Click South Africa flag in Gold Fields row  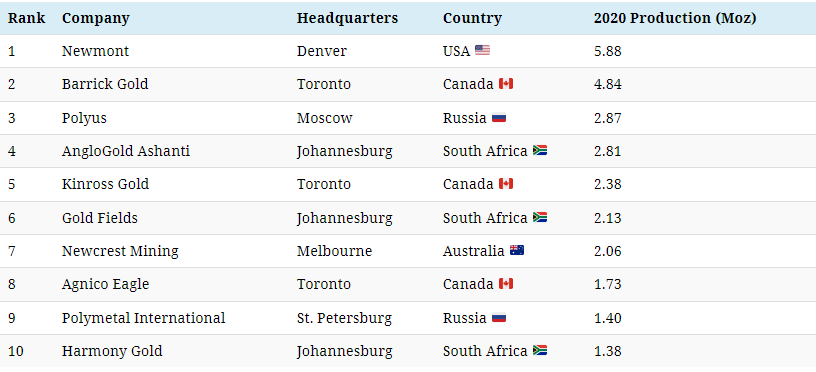540,217
